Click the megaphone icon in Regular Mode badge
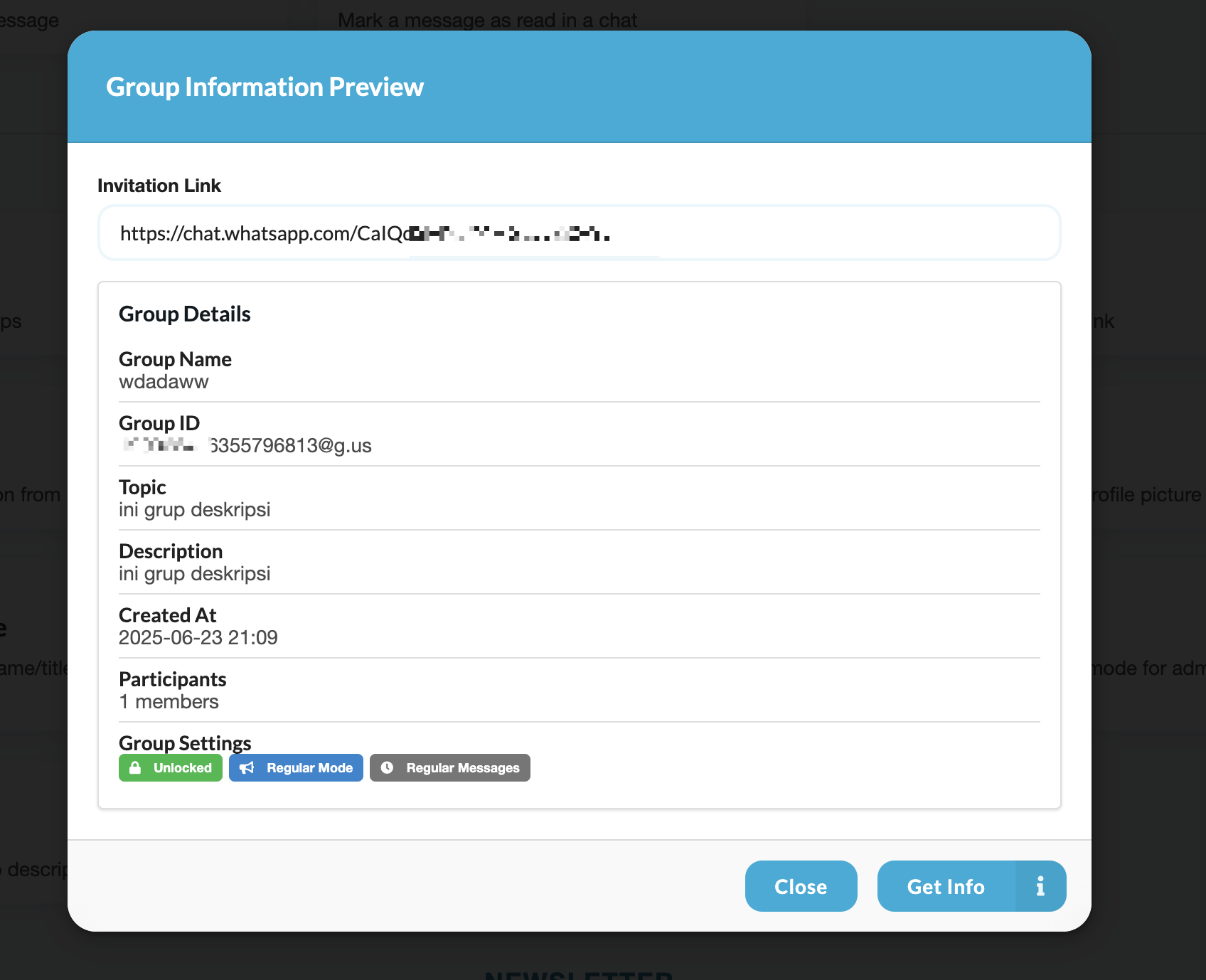This screenshot has height=980, width=1206. pyautogui.click(x=247, y=768)
